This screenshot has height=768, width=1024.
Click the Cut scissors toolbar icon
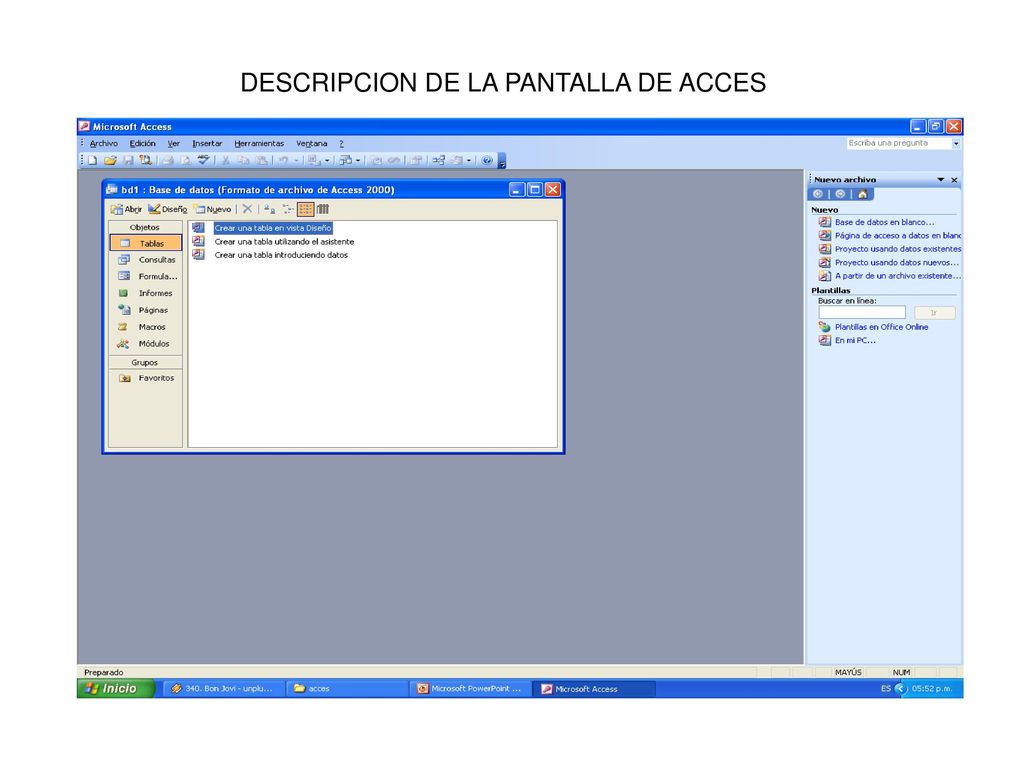[x=225, y=160]
